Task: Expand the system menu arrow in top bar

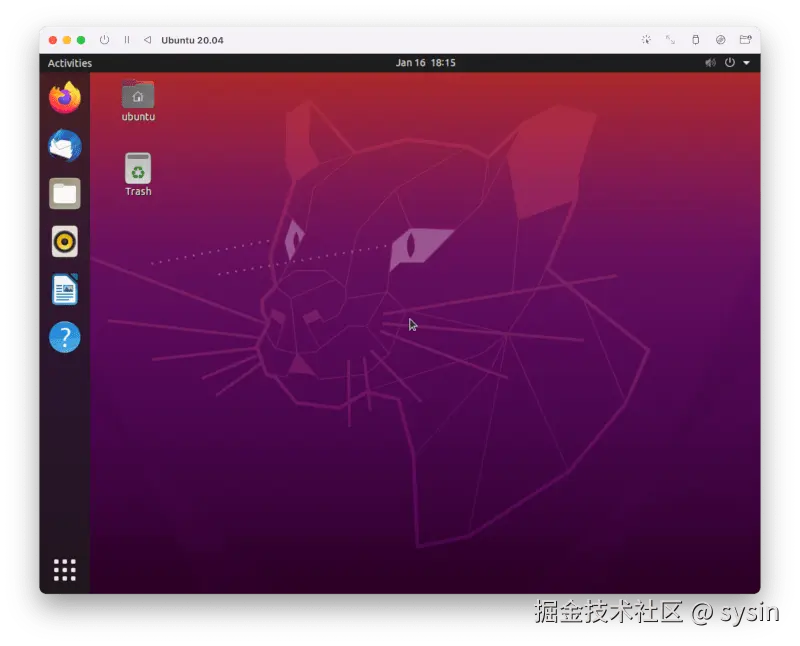Action: (x=746, y=63)
